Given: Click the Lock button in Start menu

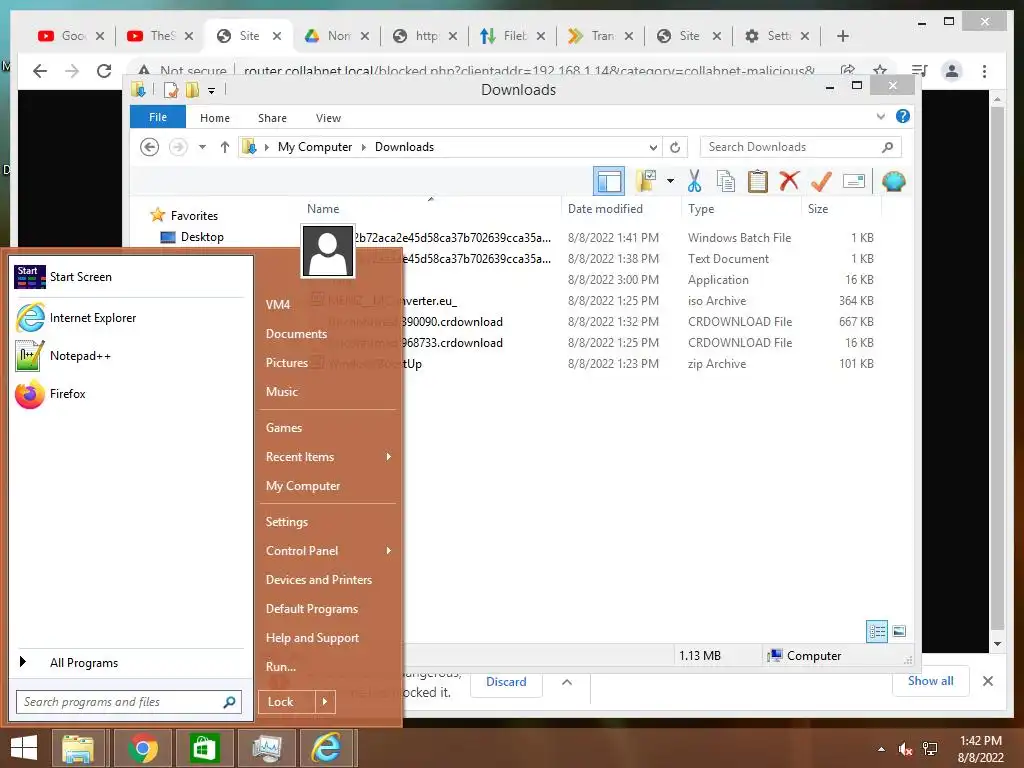Looking at the screenshot, I should (286, 702).
